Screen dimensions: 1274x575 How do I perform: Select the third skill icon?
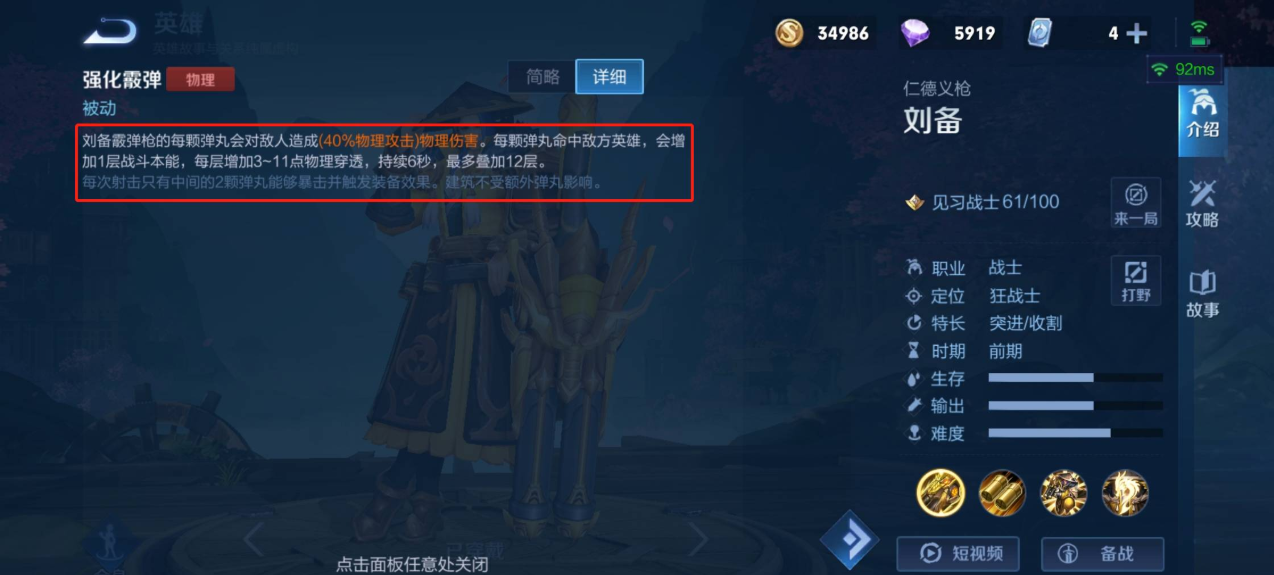point(1064,492)
